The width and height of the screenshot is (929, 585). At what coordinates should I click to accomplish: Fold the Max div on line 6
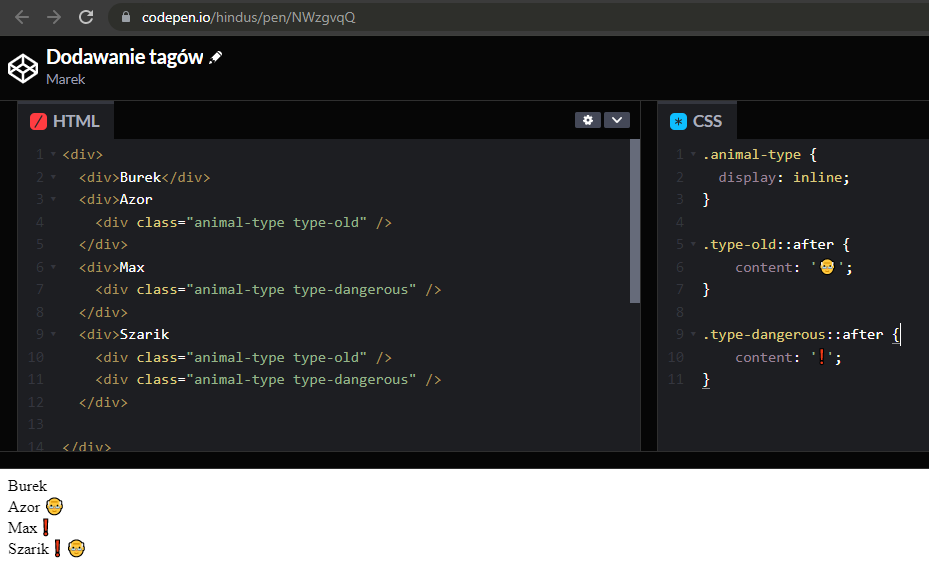[53, 268]
